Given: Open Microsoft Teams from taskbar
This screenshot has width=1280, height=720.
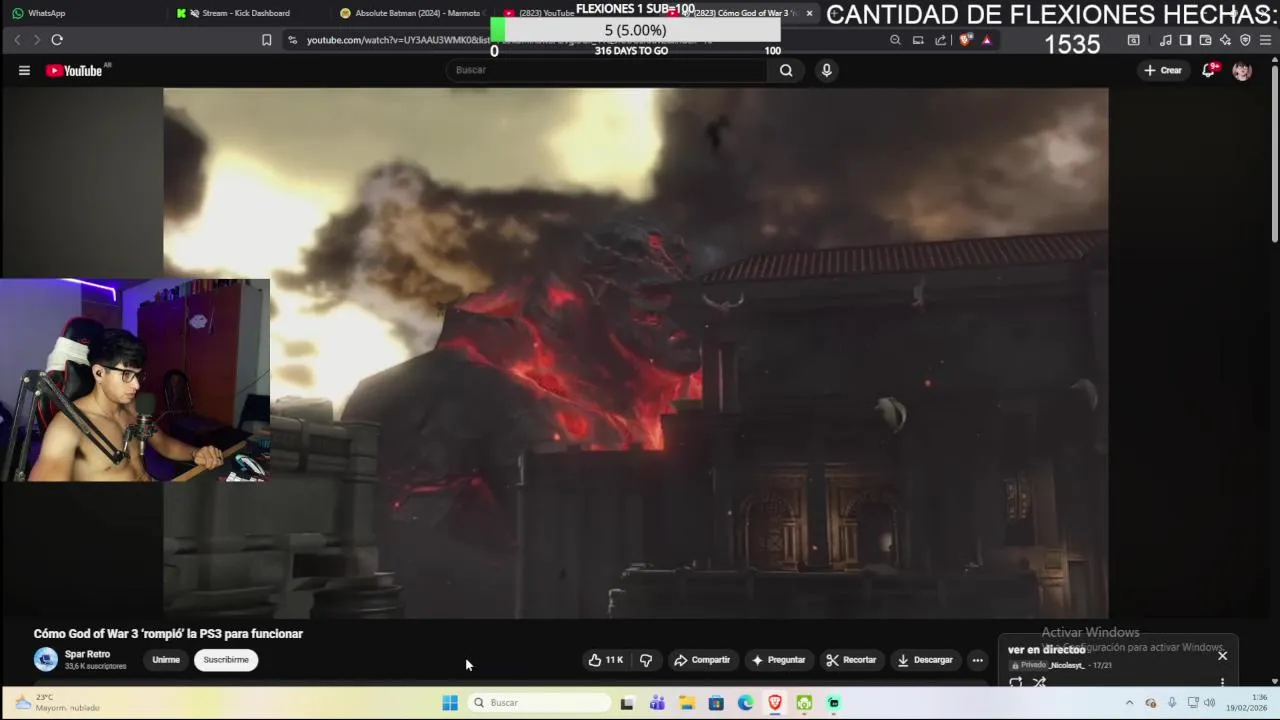Looking at the screenshot, I should 657,703.
